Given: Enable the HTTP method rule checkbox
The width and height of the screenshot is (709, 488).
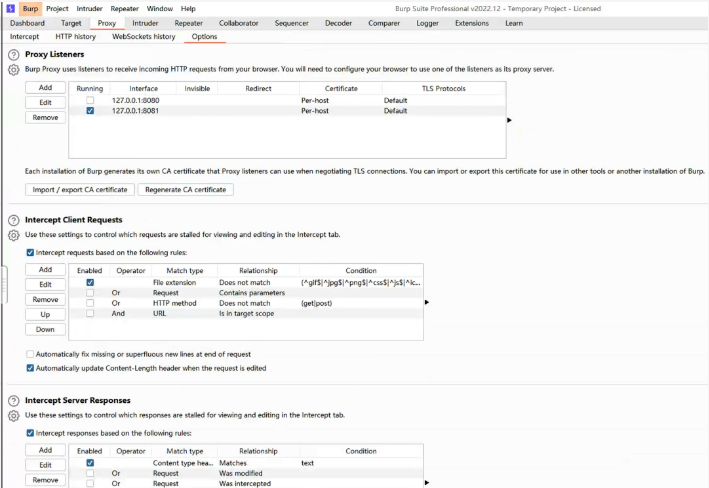Looking at the screenshot, I should click(x=90, y=303).
